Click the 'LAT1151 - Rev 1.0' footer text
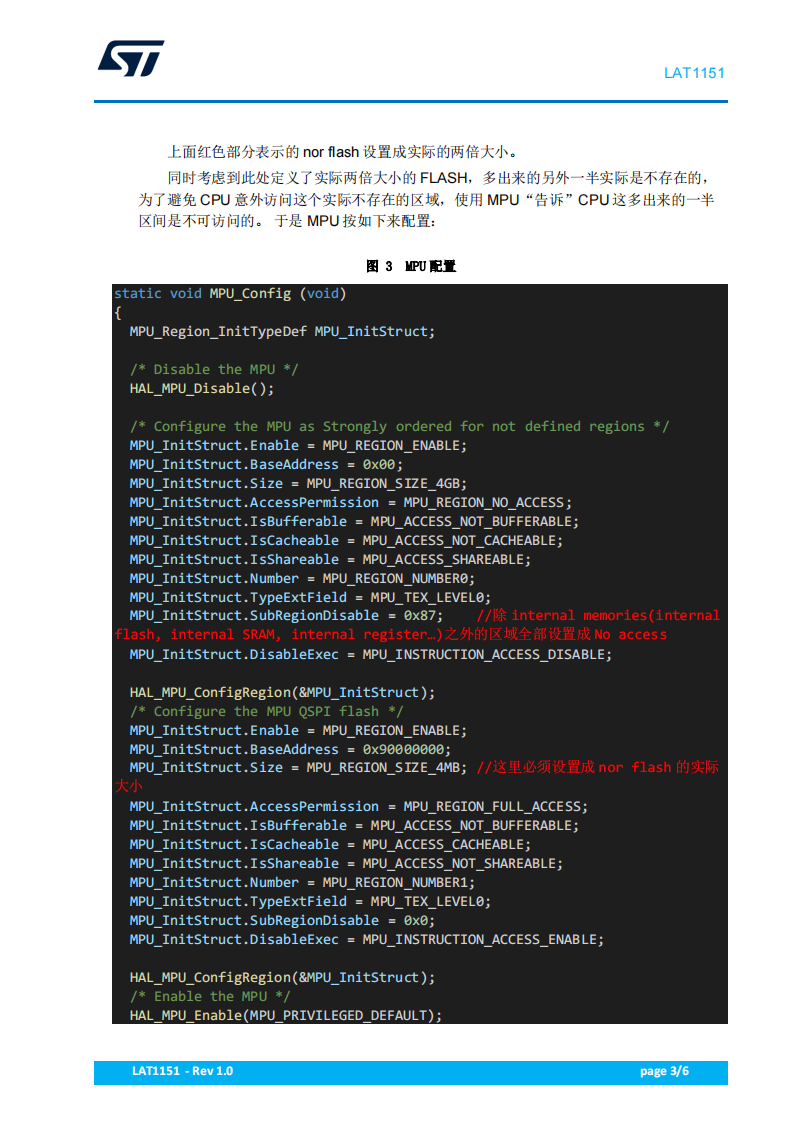The image size is (793, 1122). [183, 1071]
